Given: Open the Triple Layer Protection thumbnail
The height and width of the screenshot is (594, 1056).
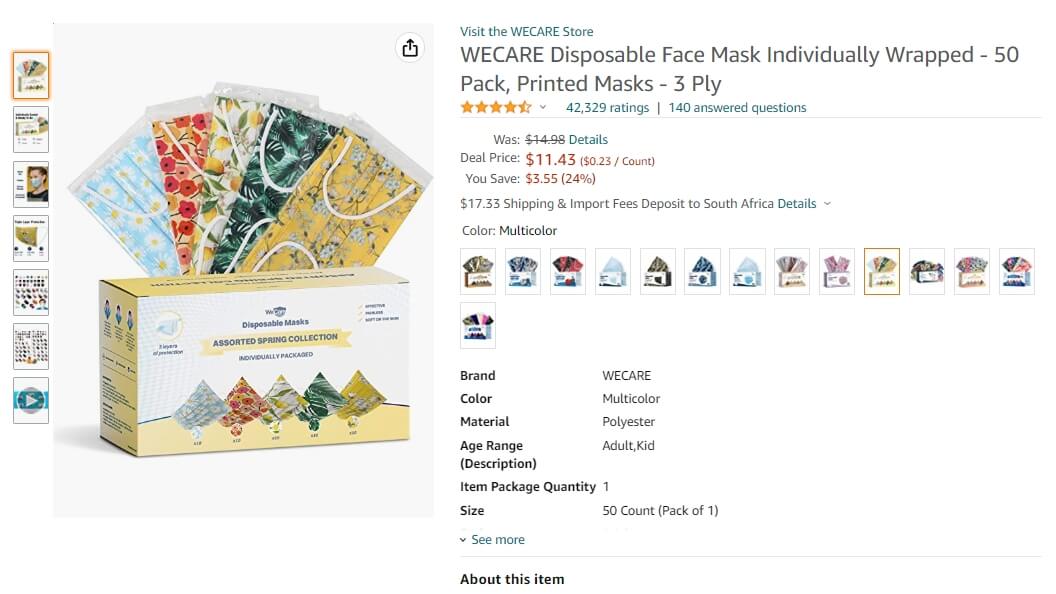Looking at the screenshot, I should 31,239.
